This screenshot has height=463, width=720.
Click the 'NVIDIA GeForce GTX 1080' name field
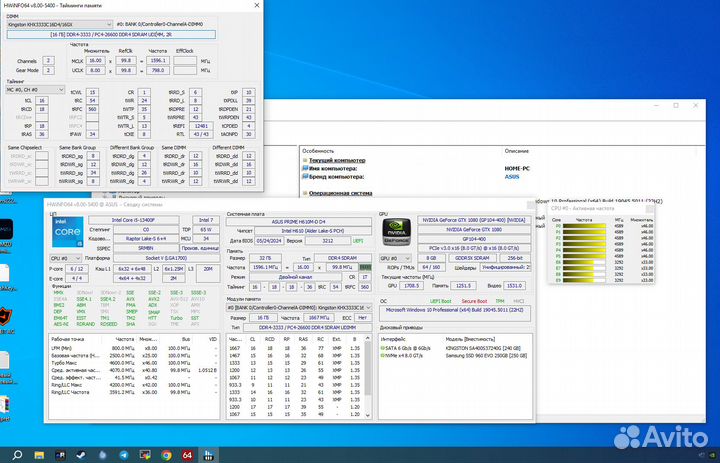[x=474, y=229]
